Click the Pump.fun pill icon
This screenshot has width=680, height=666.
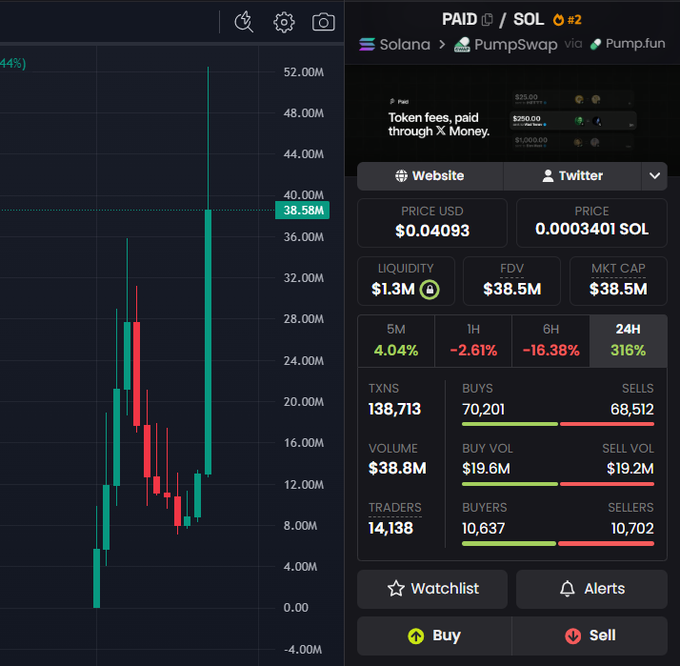595,44
